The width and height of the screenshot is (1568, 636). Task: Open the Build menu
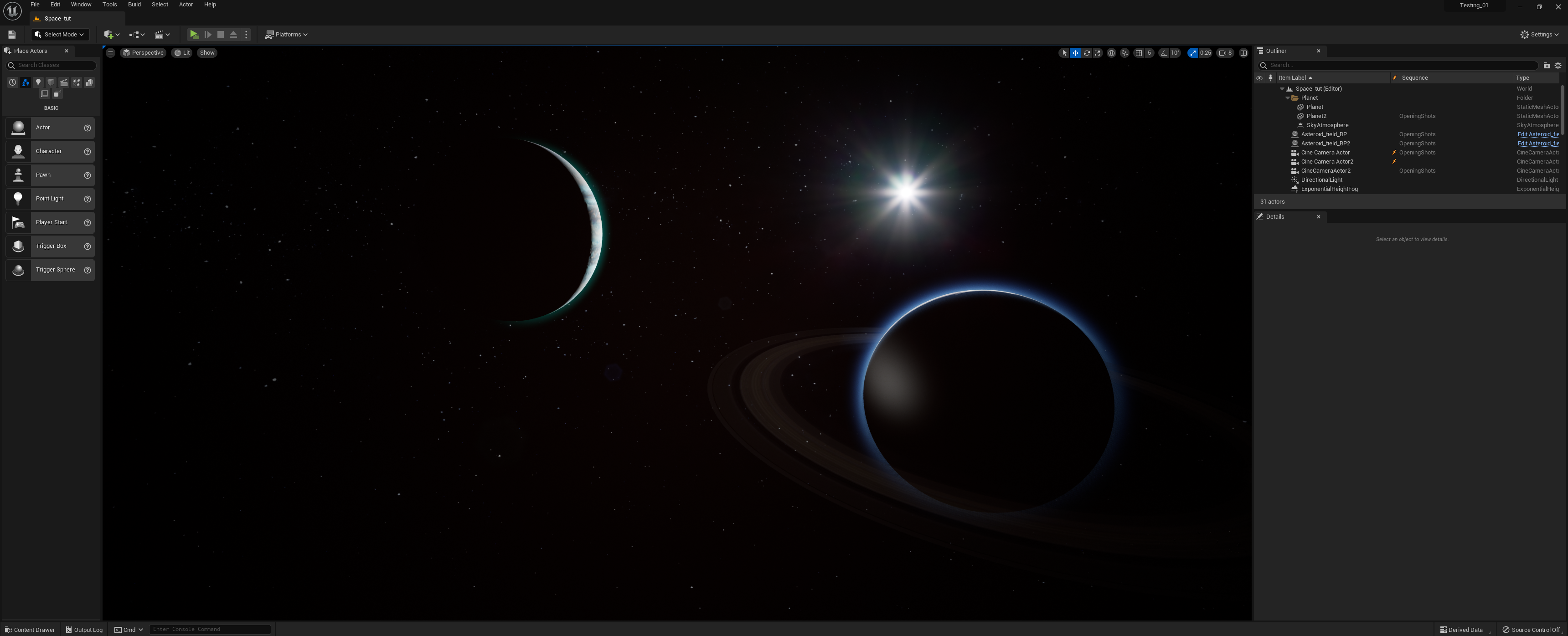134,4
